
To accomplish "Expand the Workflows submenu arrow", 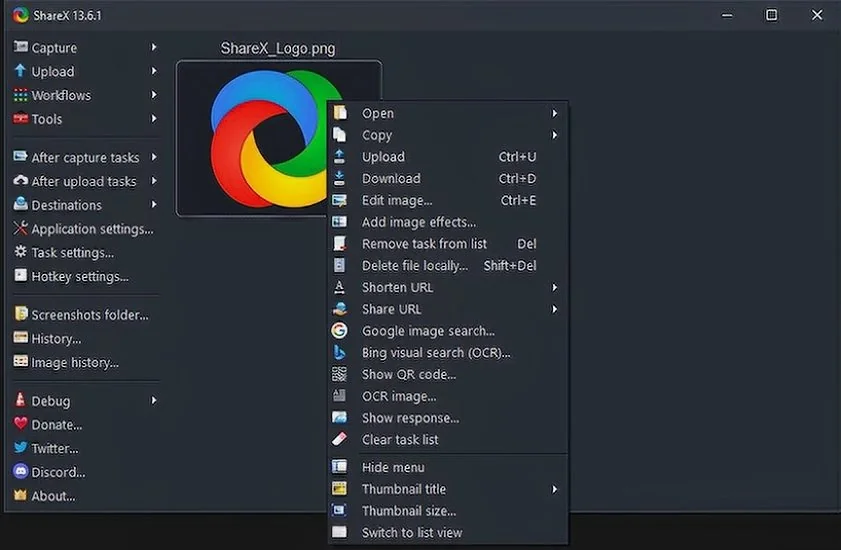I will [154, 94].
